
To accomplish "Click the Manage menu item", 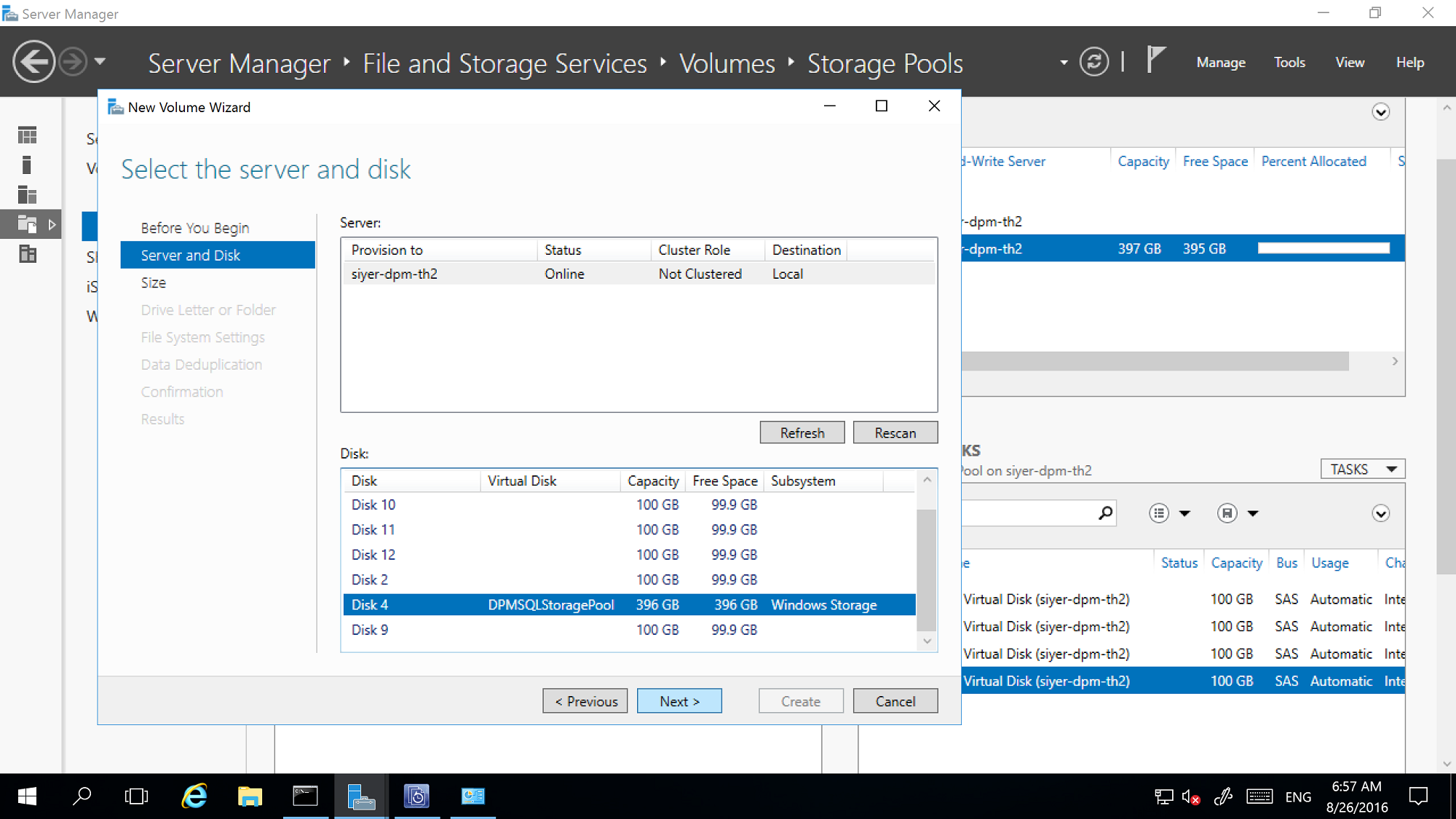I will (1221, 62).
